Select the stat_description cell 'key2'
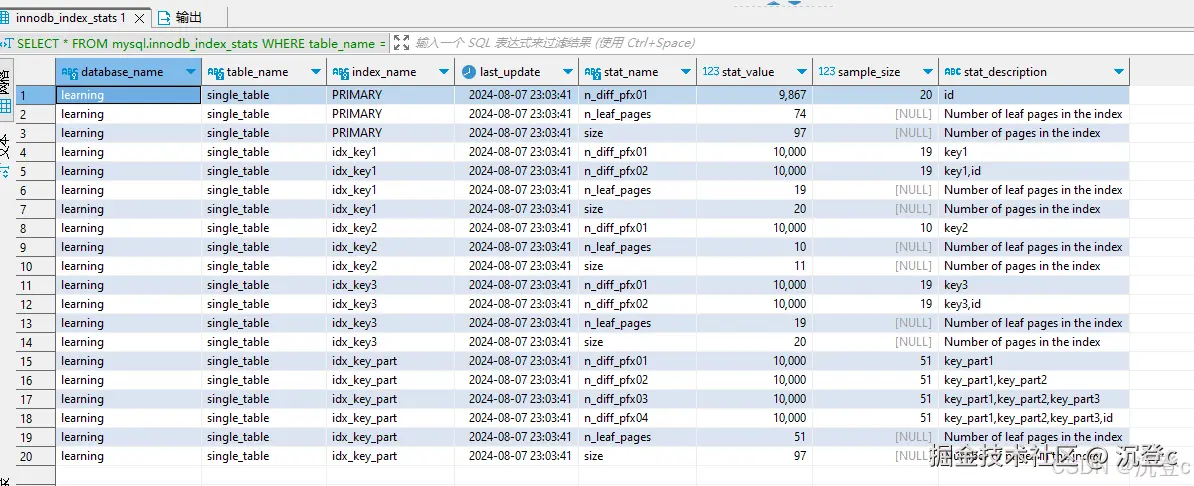 coord(1034,228)
